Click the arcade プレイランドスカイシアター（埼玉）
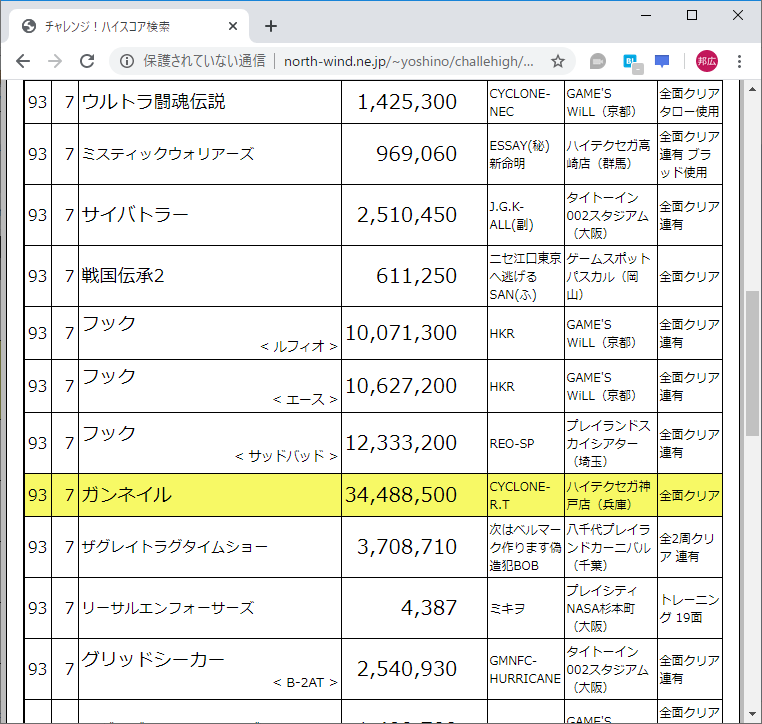Viewport: 762px width, 724px height. [608, 443]
